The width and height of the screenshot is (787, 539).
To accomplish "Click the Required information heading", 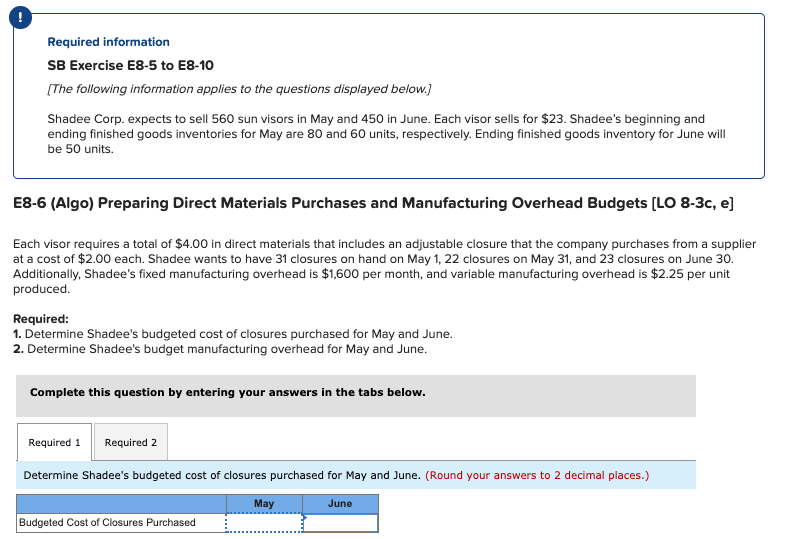I will (x=108, y=42).
